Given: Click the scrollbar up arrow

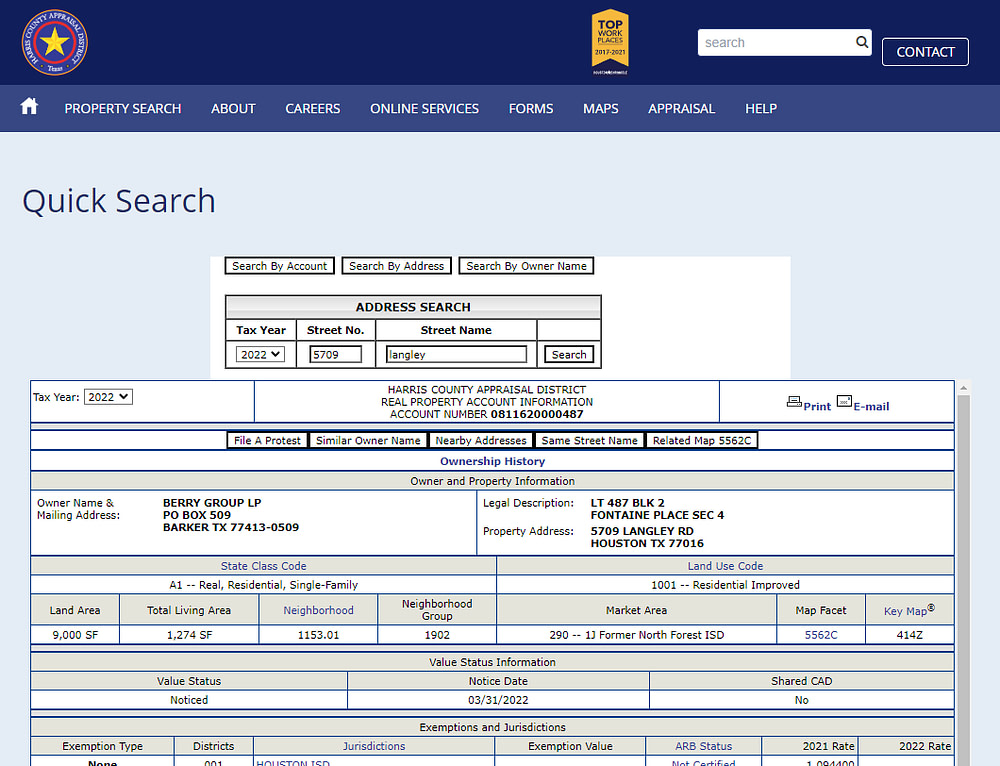Looking at the screenshot, I should [964, 388].
